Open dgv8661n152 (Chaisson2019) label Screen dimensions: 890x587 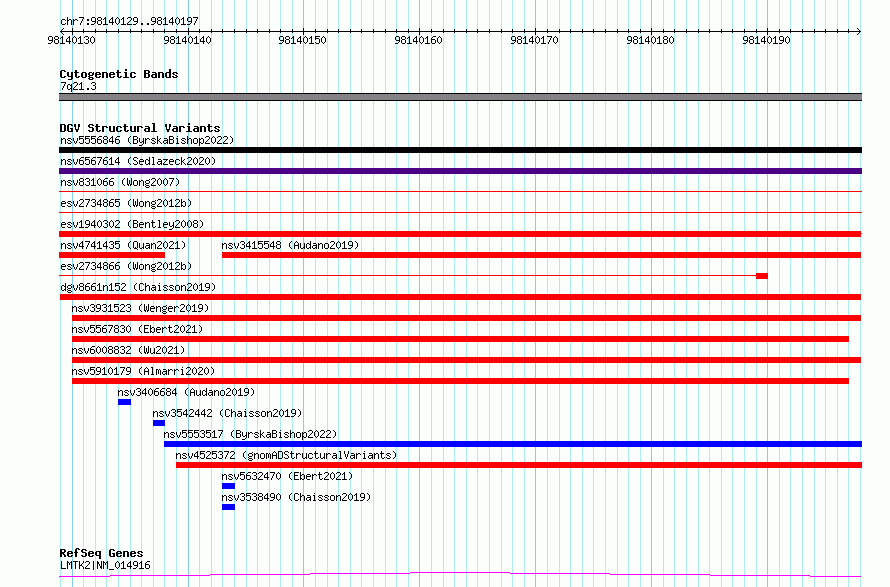pos(138,287)
